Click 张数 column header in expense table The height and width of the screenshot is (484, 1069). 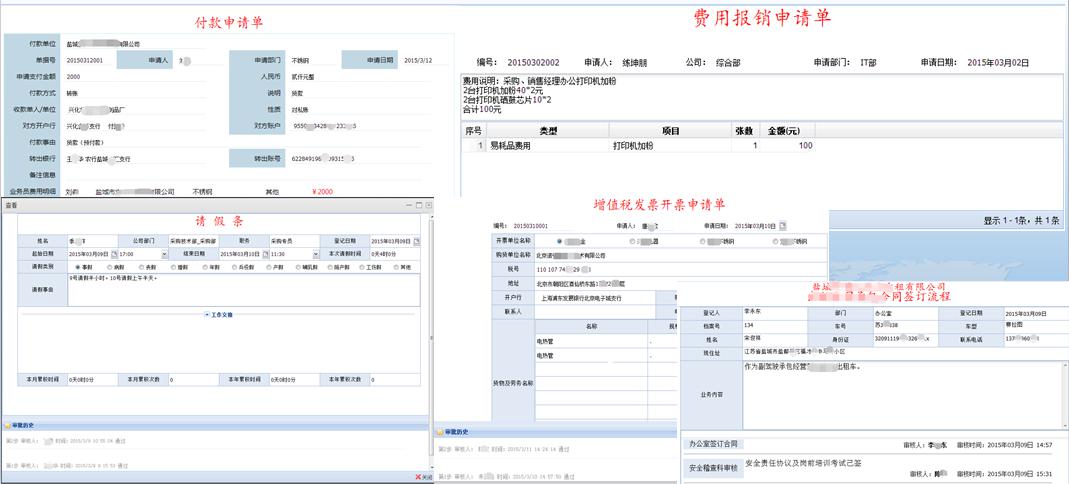[747, 131]
